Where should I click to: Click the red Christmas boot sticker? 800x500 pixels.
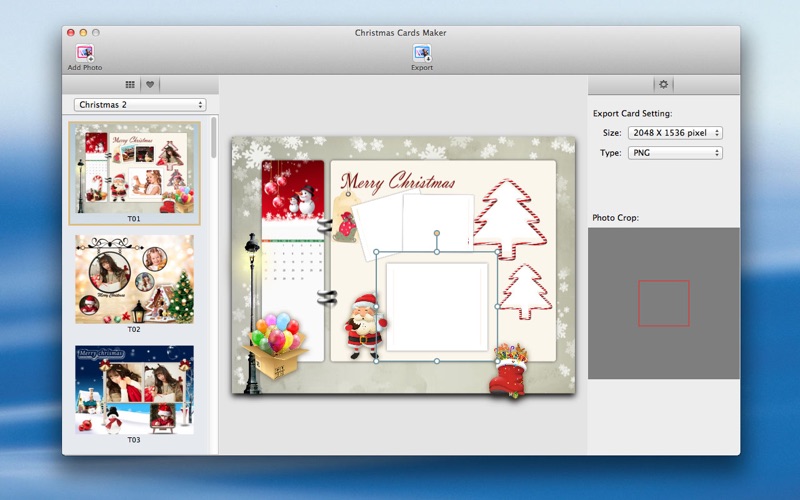(x=509, y=371)
